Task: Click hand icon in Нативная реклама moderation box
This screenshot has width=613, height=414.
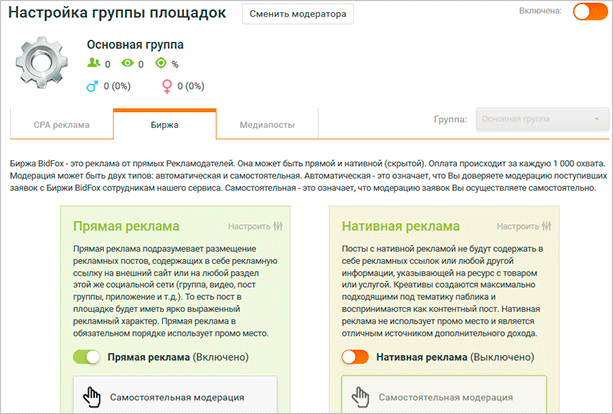Action: (360, 397)
